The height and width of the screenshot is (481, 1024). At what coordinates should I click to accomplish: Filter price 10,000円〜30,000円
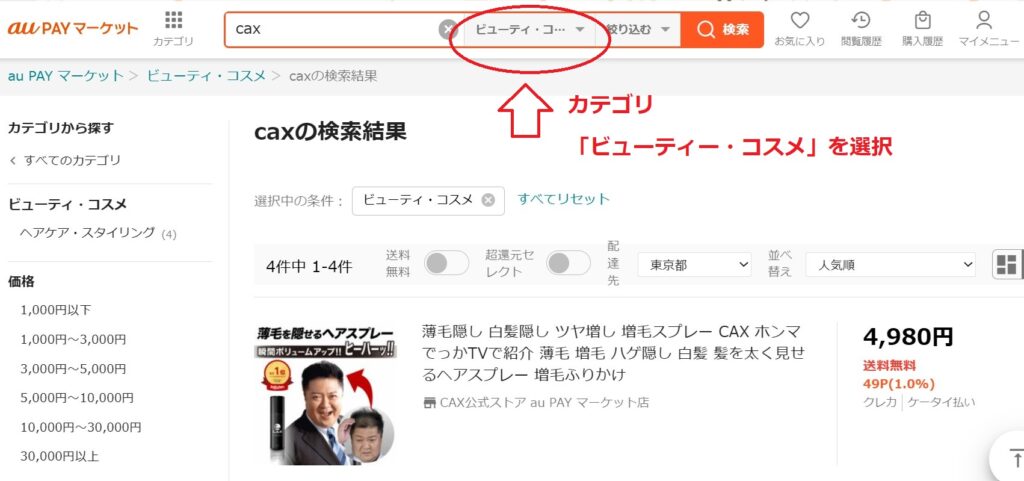pyautogui.click(x=81, y=427)
